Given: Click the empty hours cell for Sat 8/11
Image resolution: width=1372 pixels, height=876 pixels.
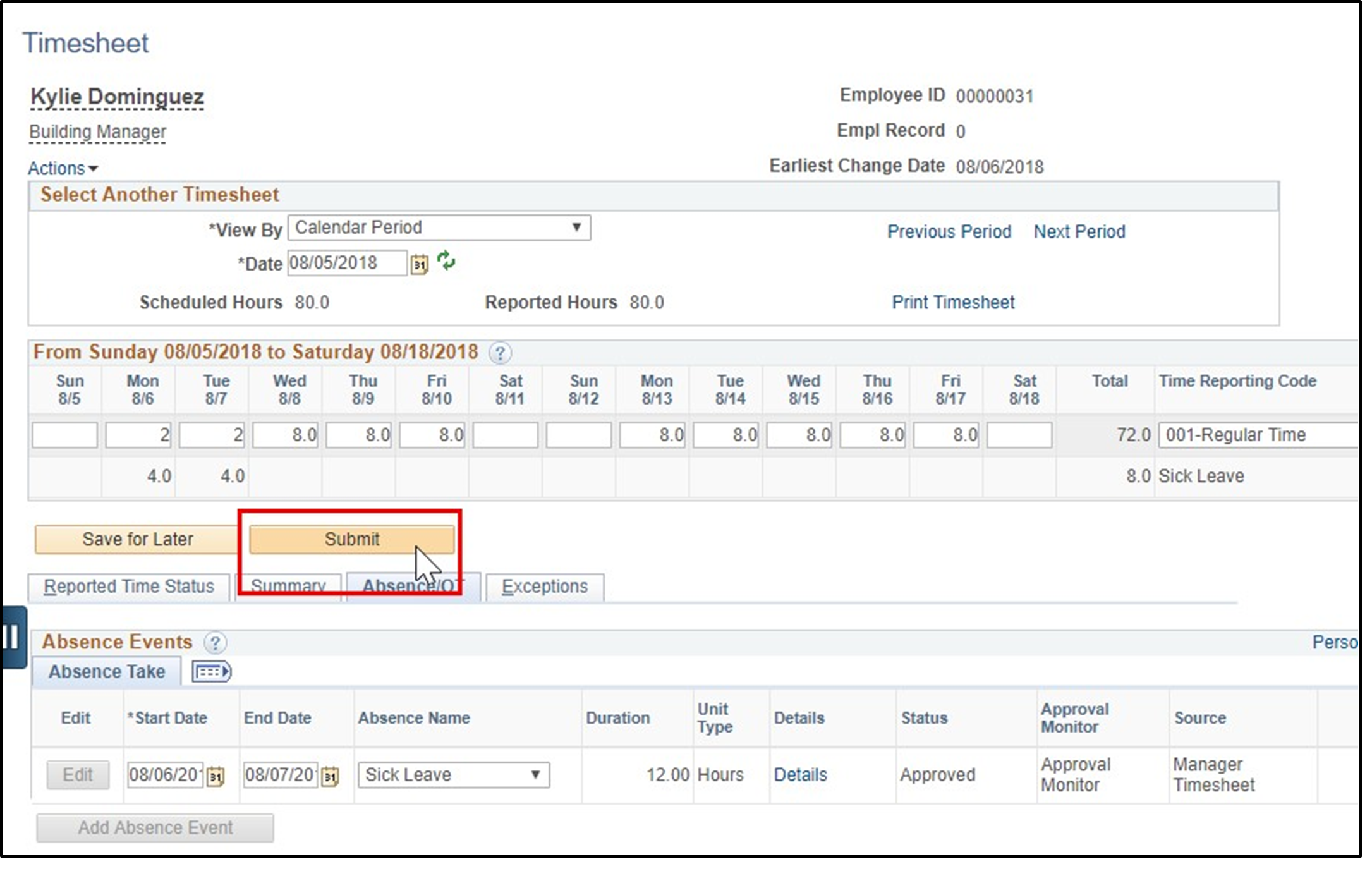Looking at the screenshot, I should pyautogui.click(x=505, y=435).
